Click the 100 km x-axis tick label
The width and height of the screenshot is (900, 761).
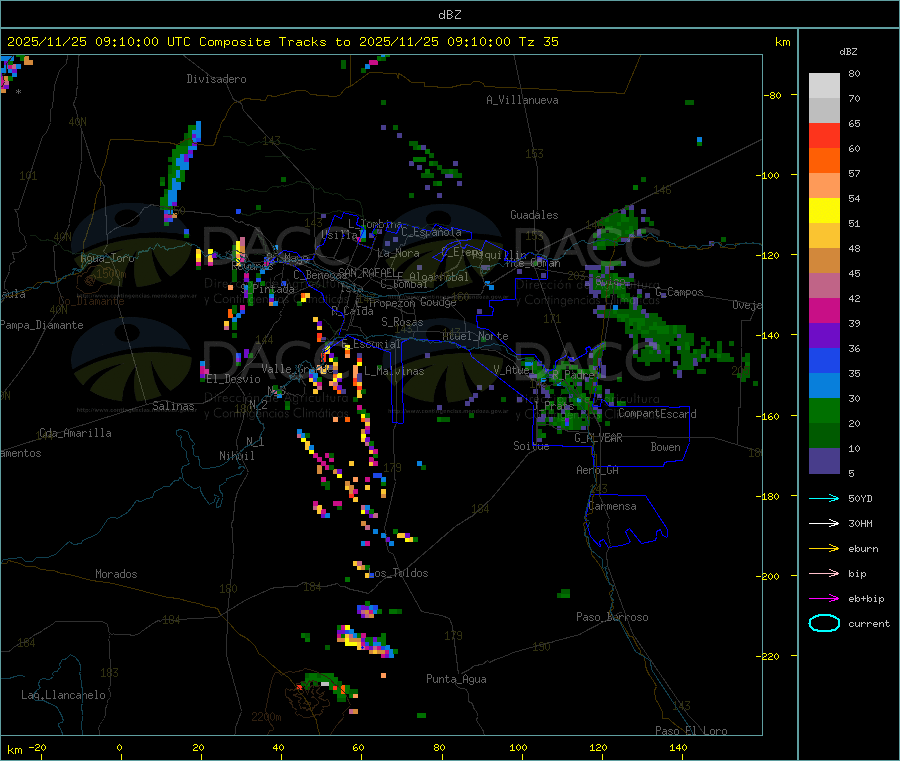(x=518, y=747)
